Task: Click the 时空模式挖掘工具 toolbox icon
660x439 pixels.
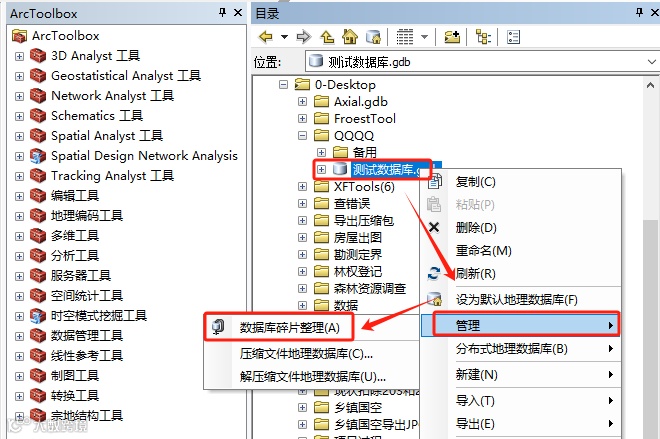Action: coord(38,316)
